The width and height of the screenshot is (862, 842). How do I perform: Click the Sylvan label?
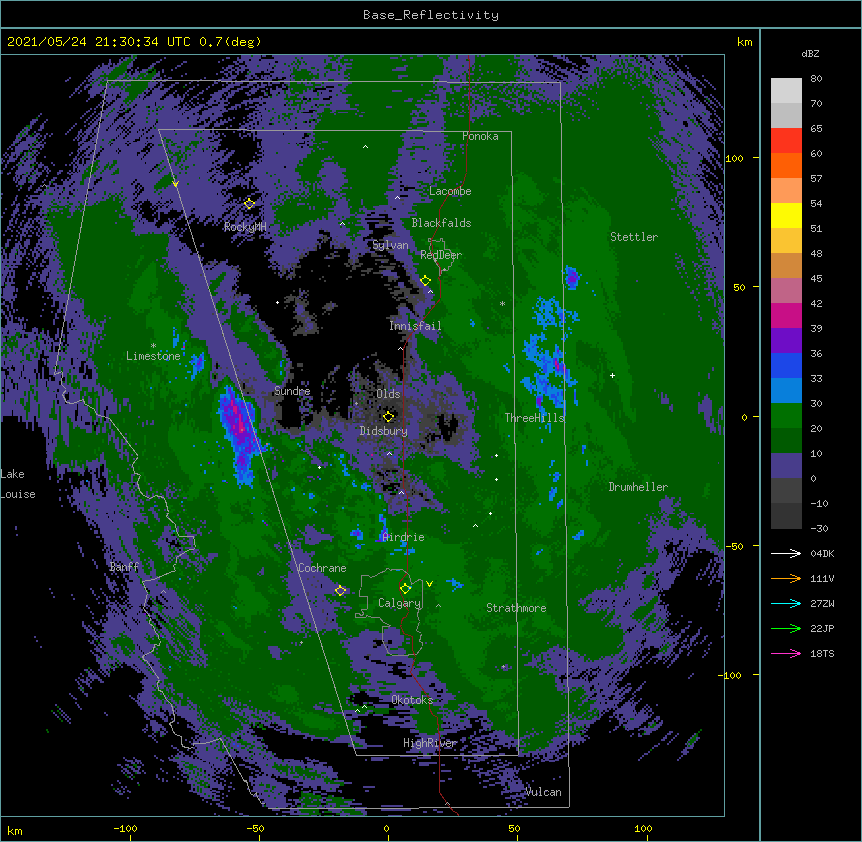coord(390,246)
